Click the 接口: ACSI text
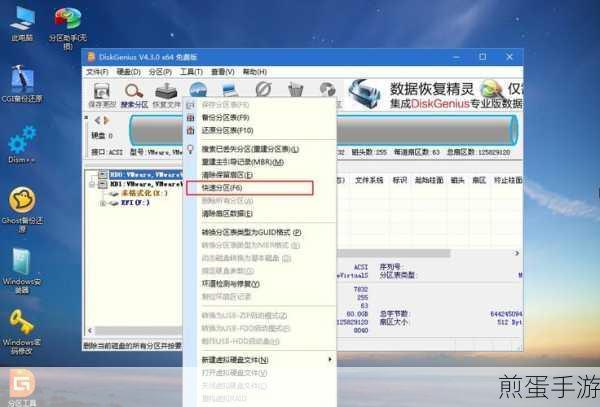Screen dimensions: 600x407 (x=107, y=152)
